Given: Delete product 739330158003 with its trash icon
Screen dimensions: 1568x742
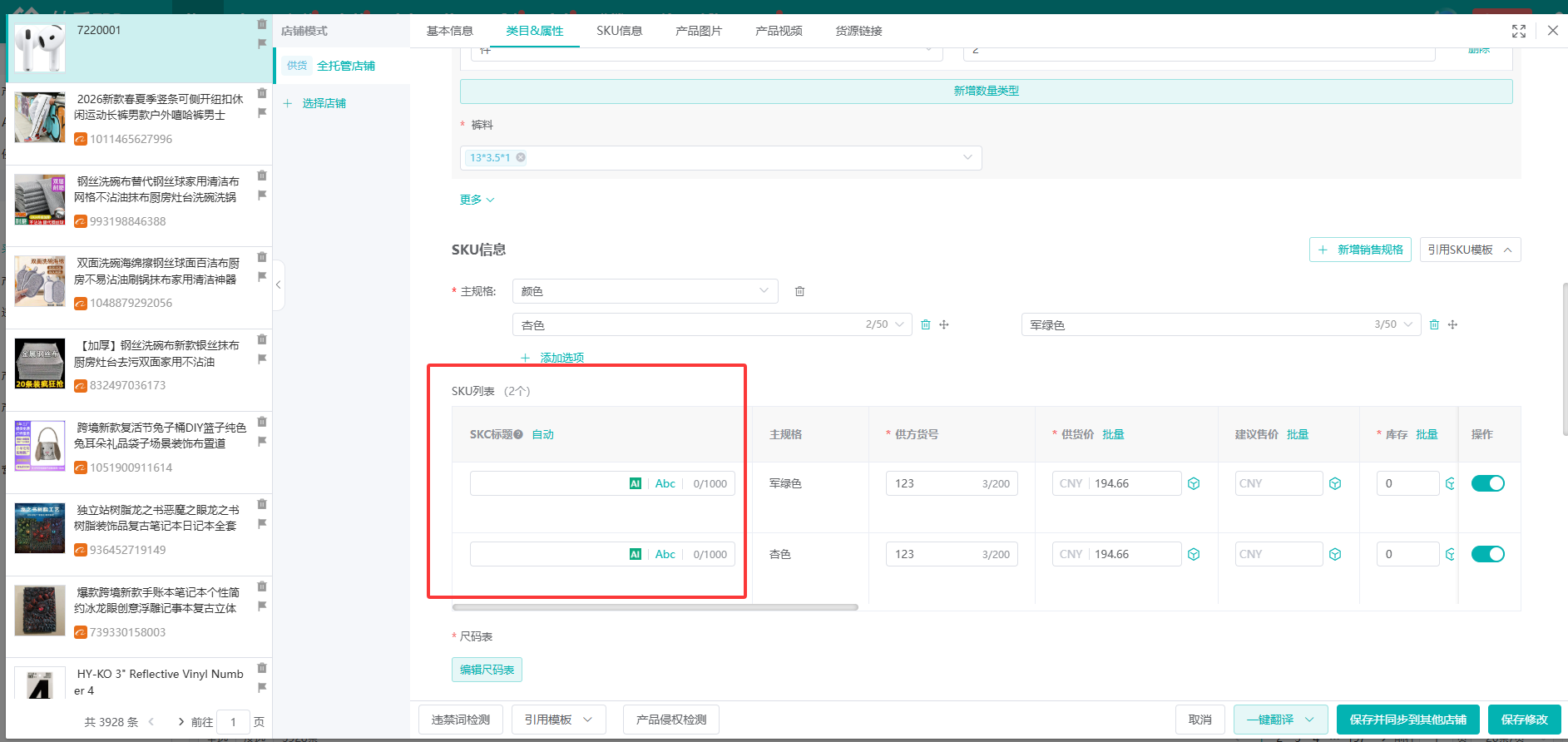Looking at the screenshot, I should (x=262, y=586).
